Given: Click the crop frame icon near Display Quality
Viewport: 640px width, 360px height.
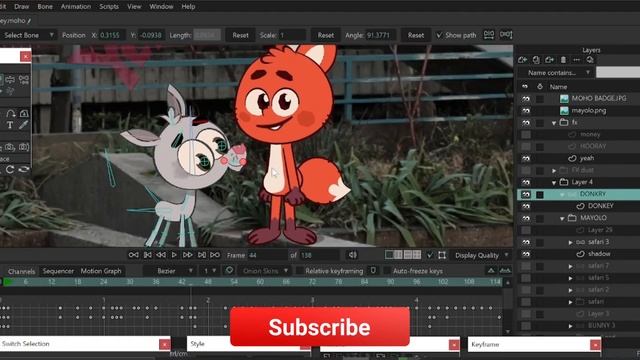Looking at the screenshot, I should pos(442,255).
